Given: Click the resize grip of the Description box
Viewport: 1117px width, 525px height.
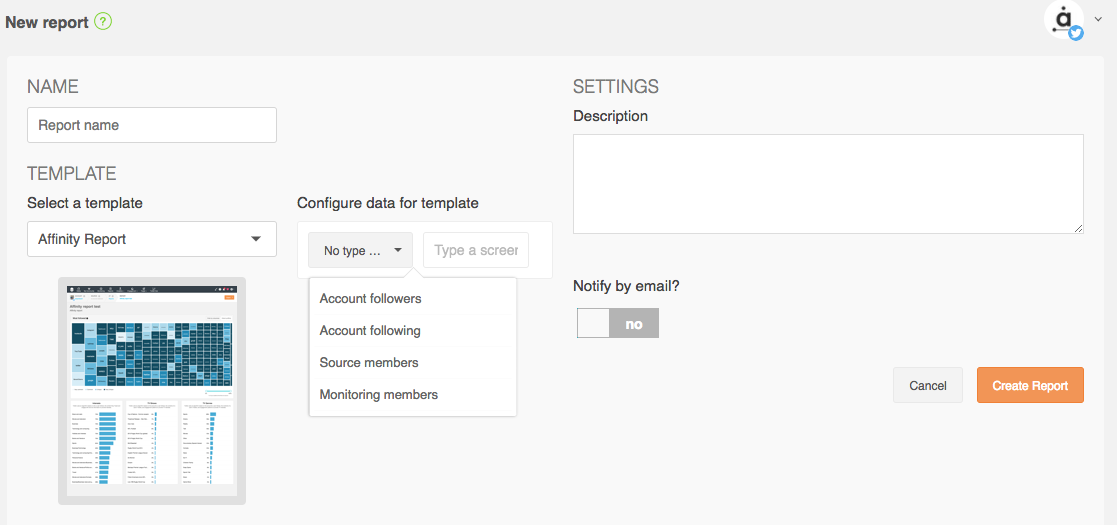Looking at the screenshot, I should (1079, 229).
